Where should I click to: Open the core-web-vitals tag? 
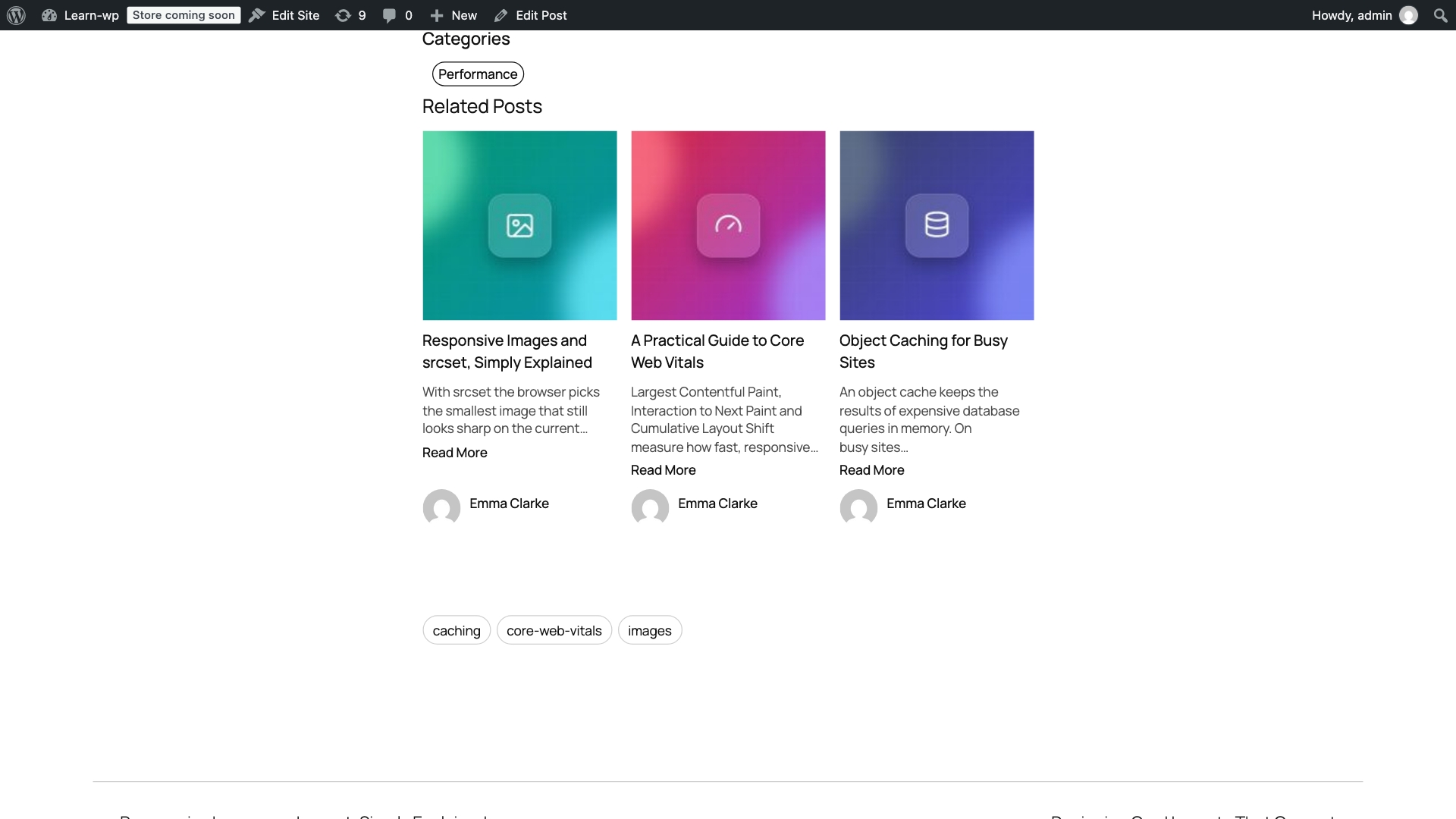(x=554, y=630)
